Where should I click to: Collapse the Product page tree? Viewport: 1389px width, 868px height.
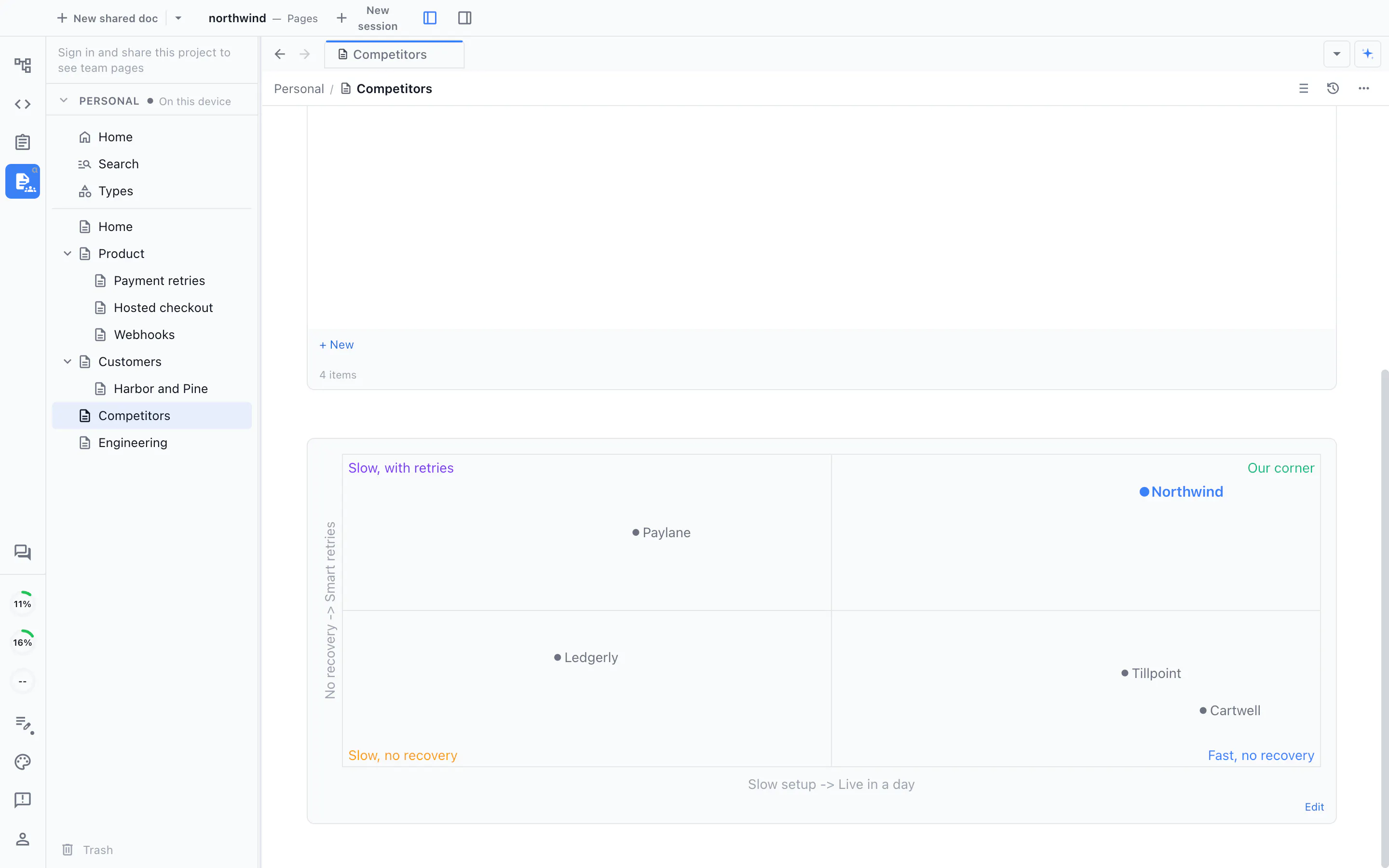pyautogui.click(x=67, y=254)
